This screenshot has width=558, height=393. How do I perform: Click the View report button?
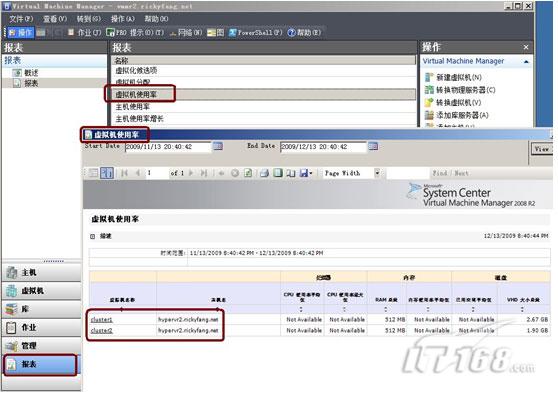[x=542, y=149]
